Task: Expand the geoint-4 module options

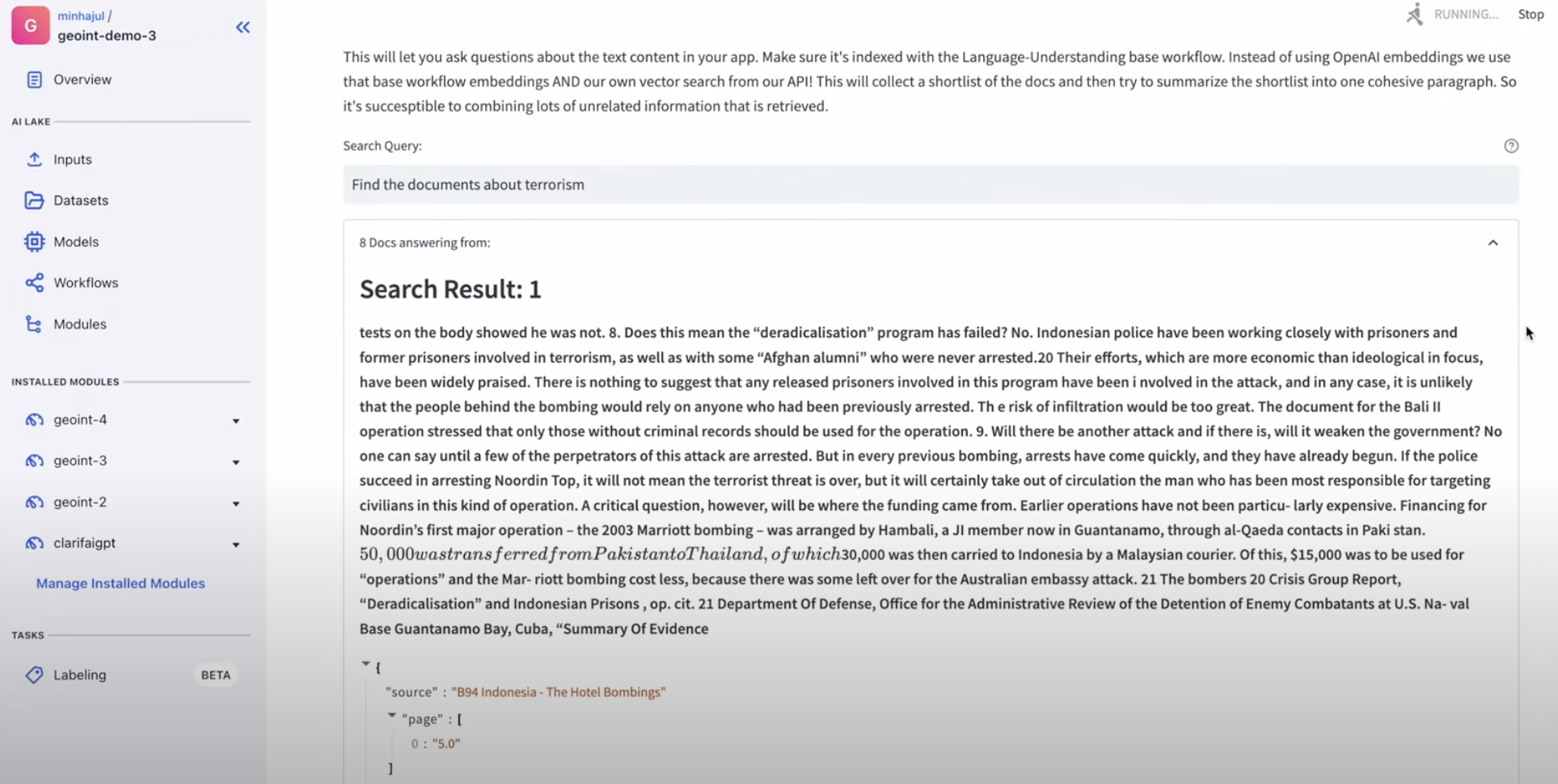Action: [x=235, y=420]
